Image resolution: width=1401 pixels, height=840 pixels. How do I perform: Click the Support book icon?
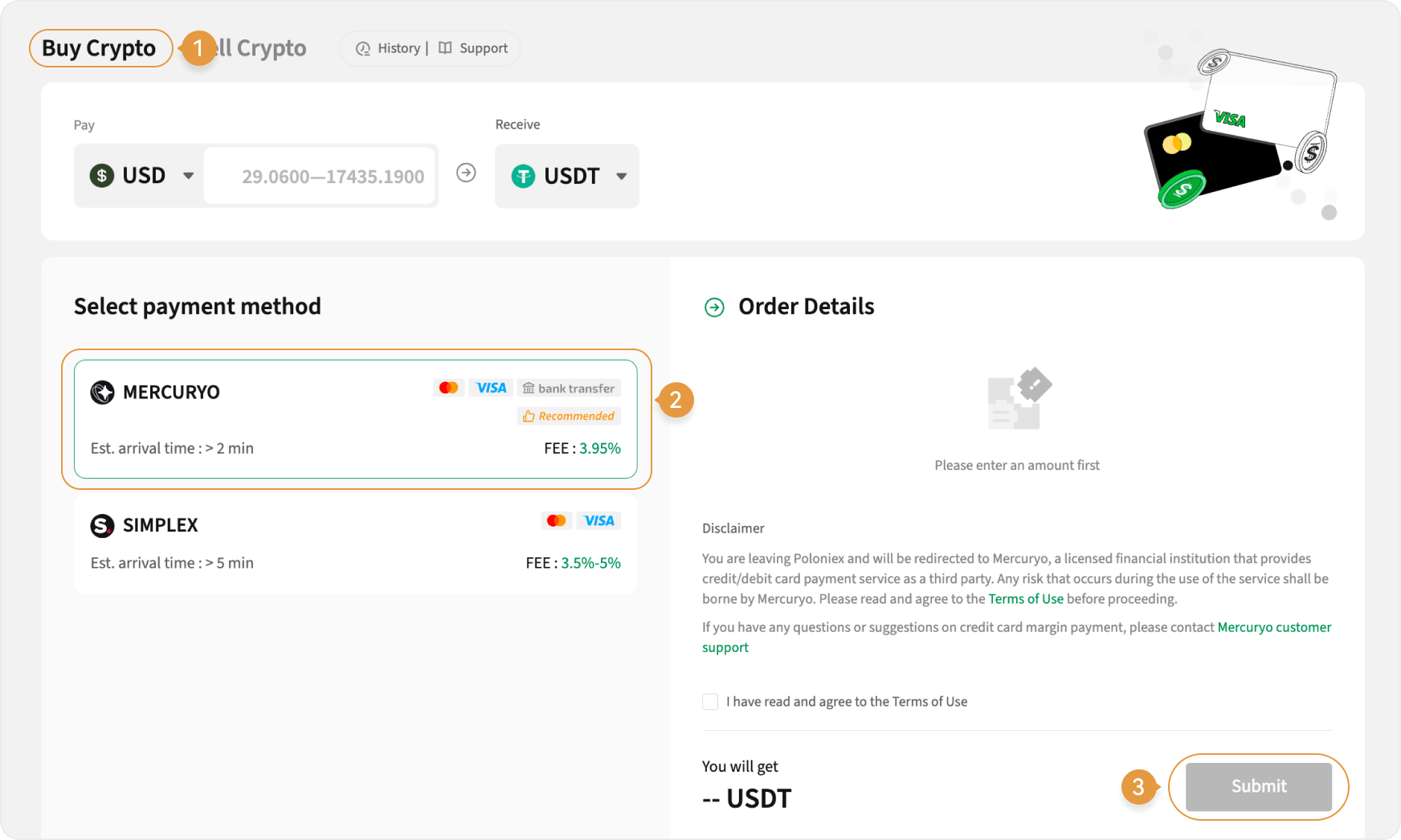(445, 48)
